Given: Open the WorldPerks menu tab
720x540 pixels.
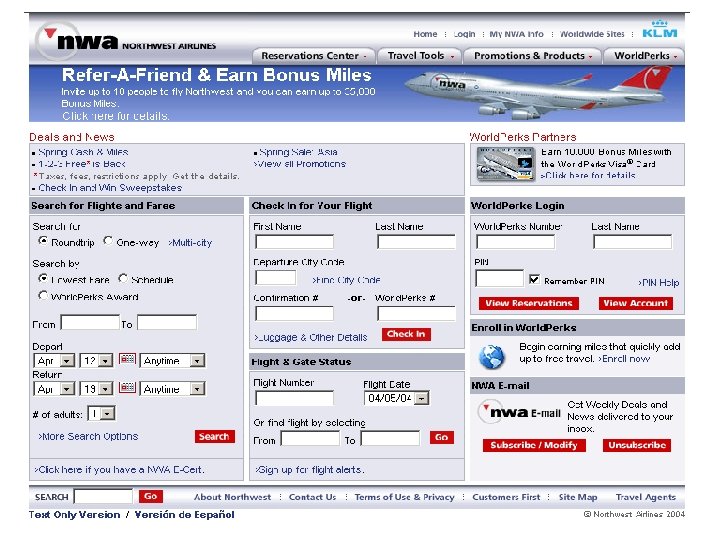Looking at the screenshot, I should pyautogui.click(x=644, y=56).
